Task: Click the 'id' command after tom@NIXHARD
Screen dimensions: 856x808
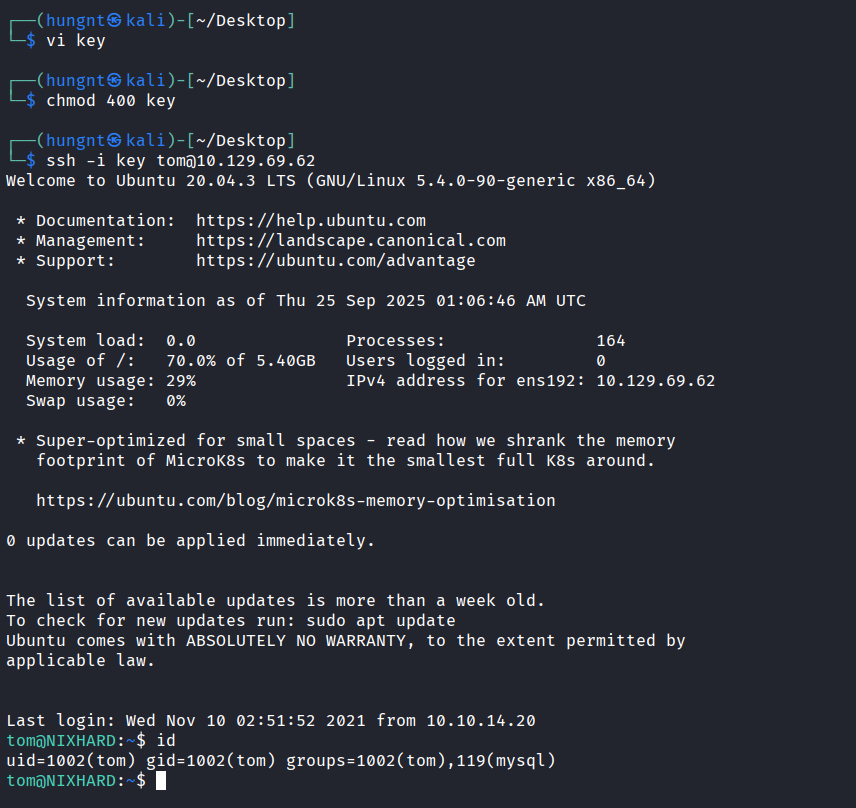Action: [165, 741]
